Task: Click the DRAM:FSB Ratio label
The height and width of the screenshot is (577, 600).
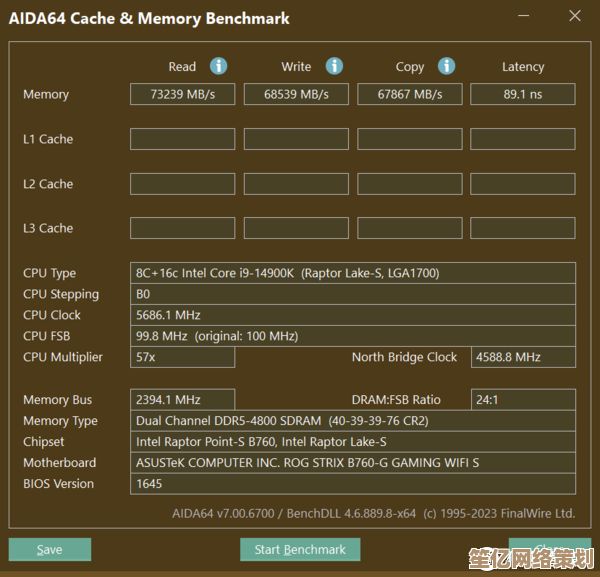Action: coord(396,400)
